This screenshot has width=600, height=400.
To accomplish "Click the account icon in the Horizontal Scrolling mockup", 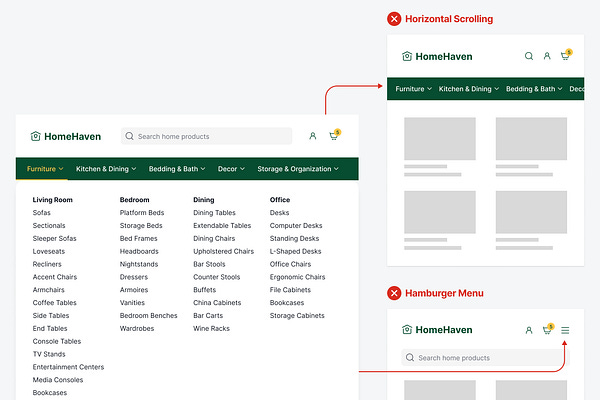I will point(547,56).
